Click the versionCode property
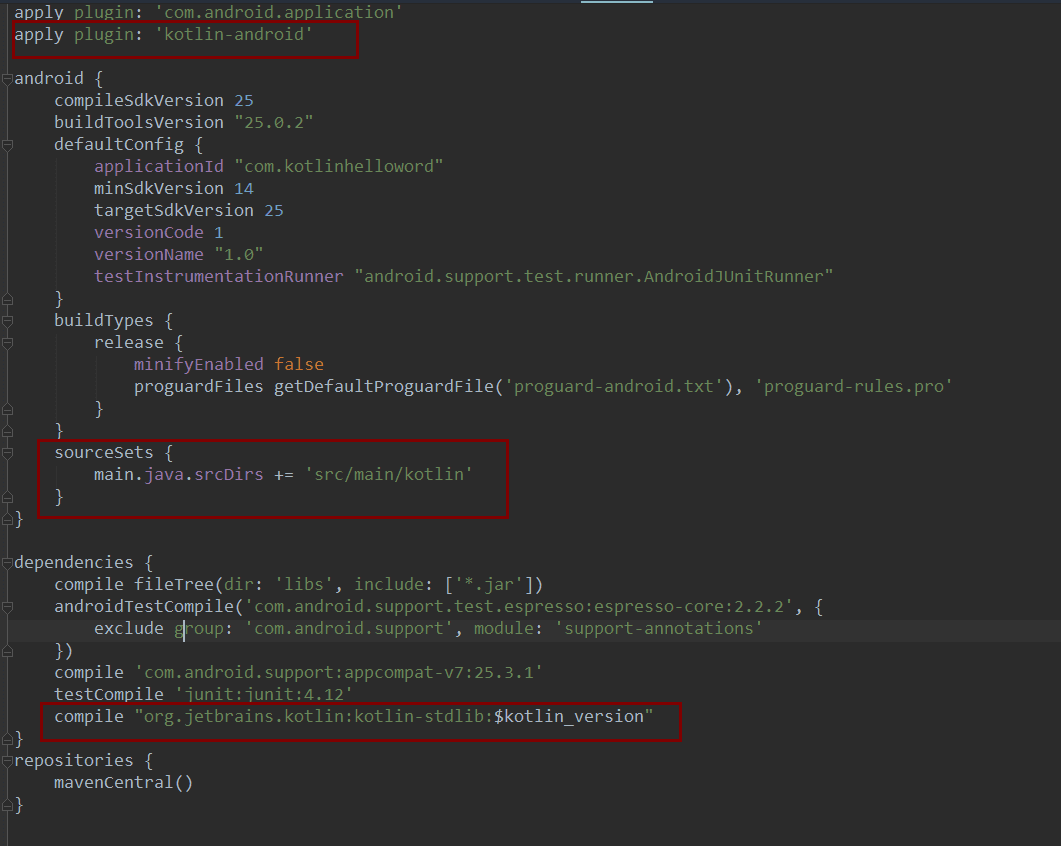Screen dimensions: 1061x846 point(149,233)
